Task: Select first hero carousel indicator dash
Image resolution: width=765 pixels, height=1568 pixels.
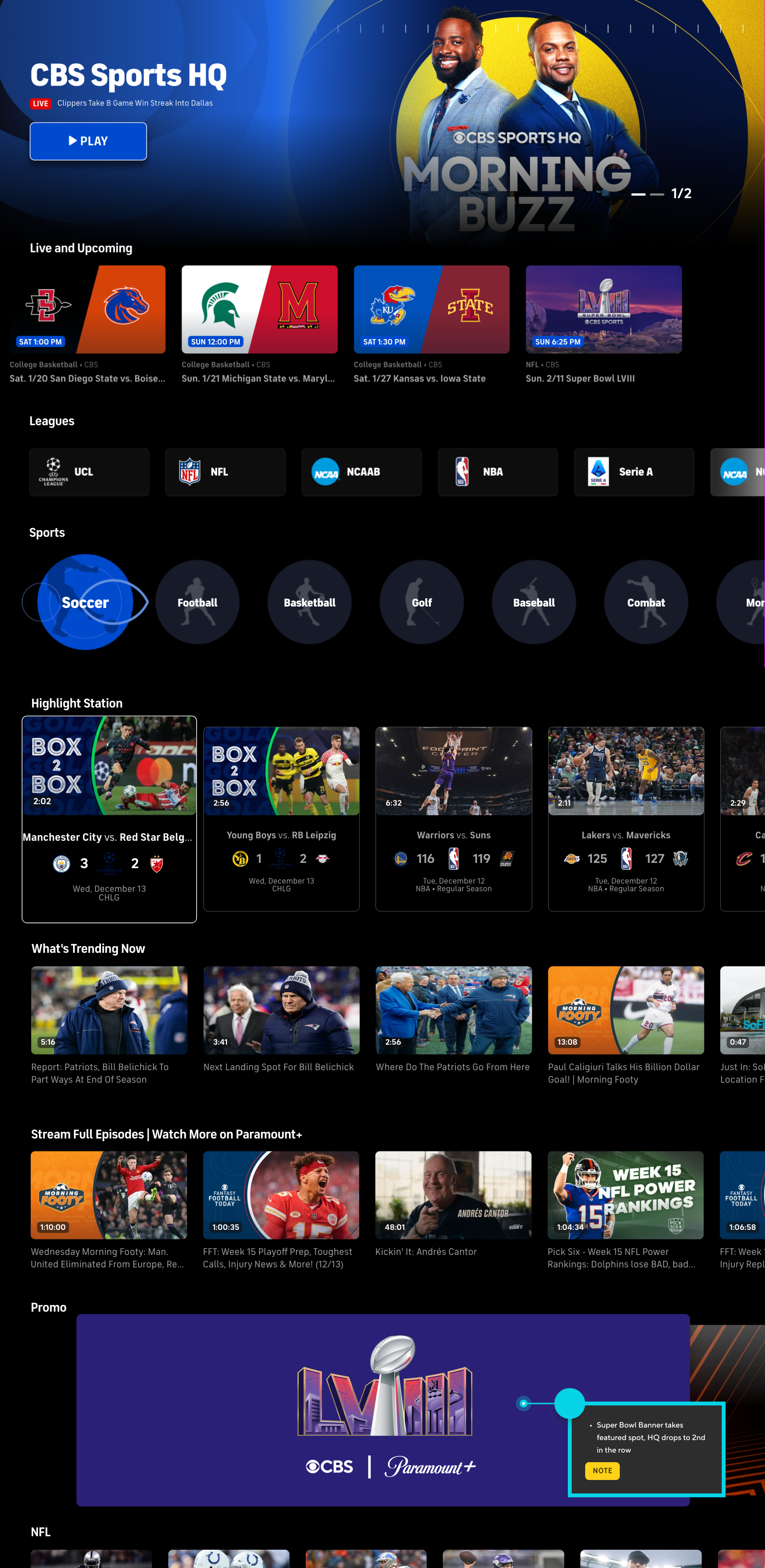Action: click(639, 194)
